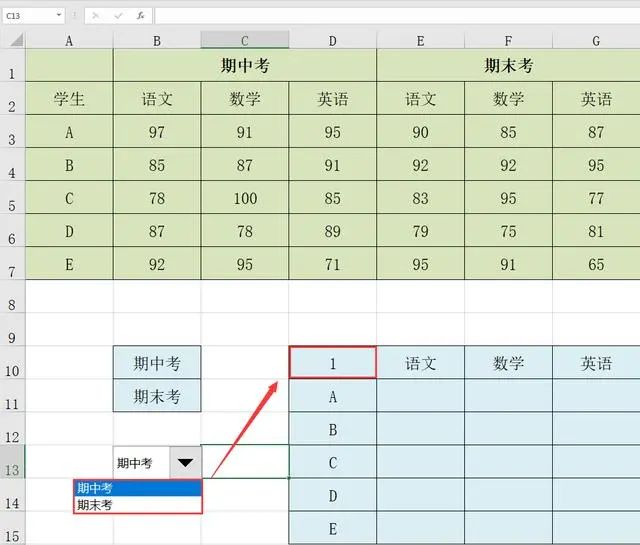
Task: Select the 期末考 cell in column B row 11
Action: (157, 396)
